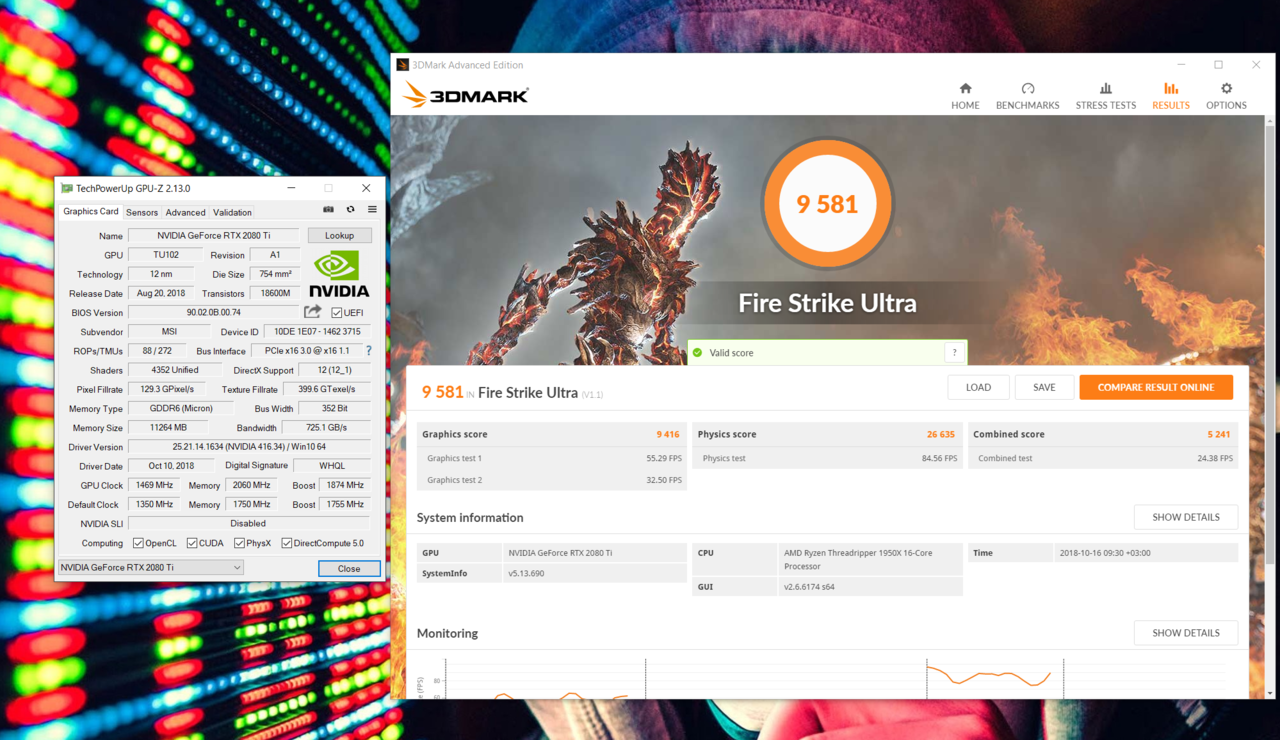Click the Graphics test 1 FPS row

click(552, 458)
